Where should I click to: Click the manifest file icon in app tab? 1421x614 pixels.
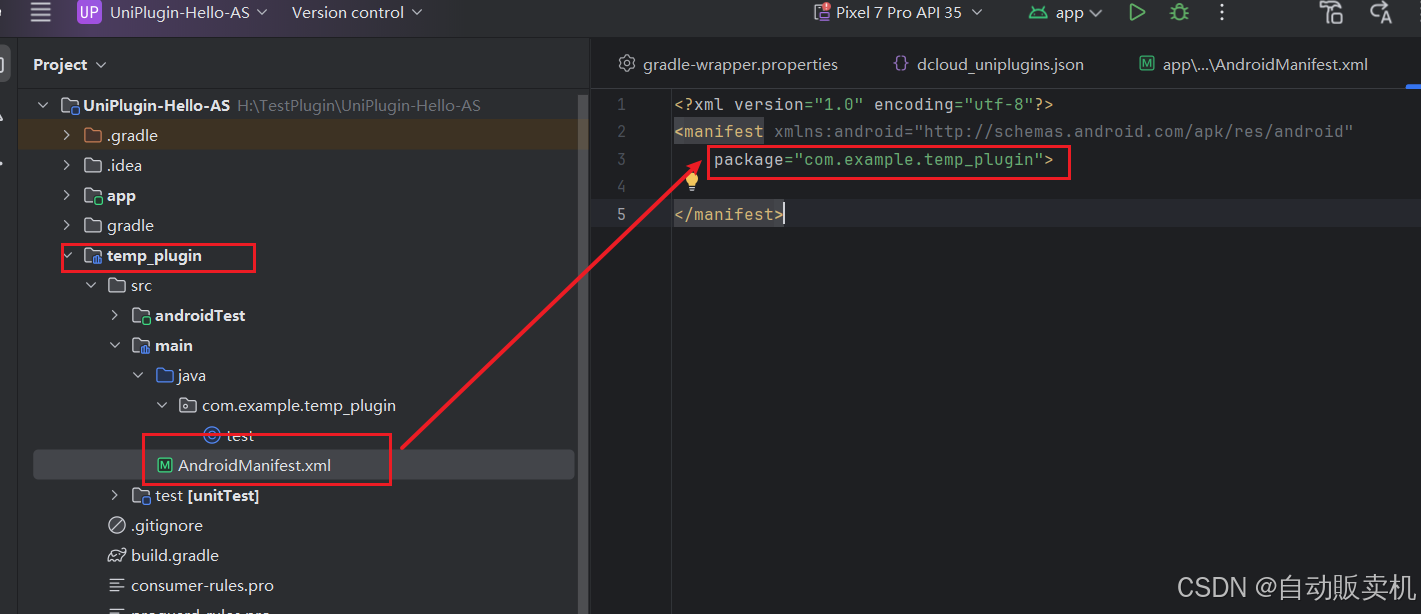click(x=1147, y=64)
